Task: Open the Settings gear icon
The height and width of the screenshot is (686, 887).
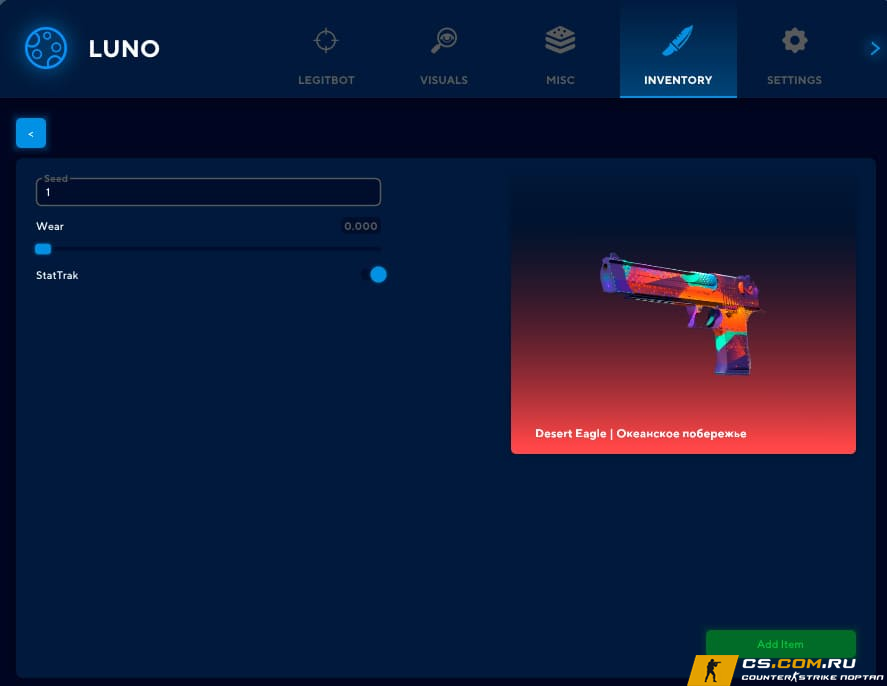Action: [x=794, y=41]
